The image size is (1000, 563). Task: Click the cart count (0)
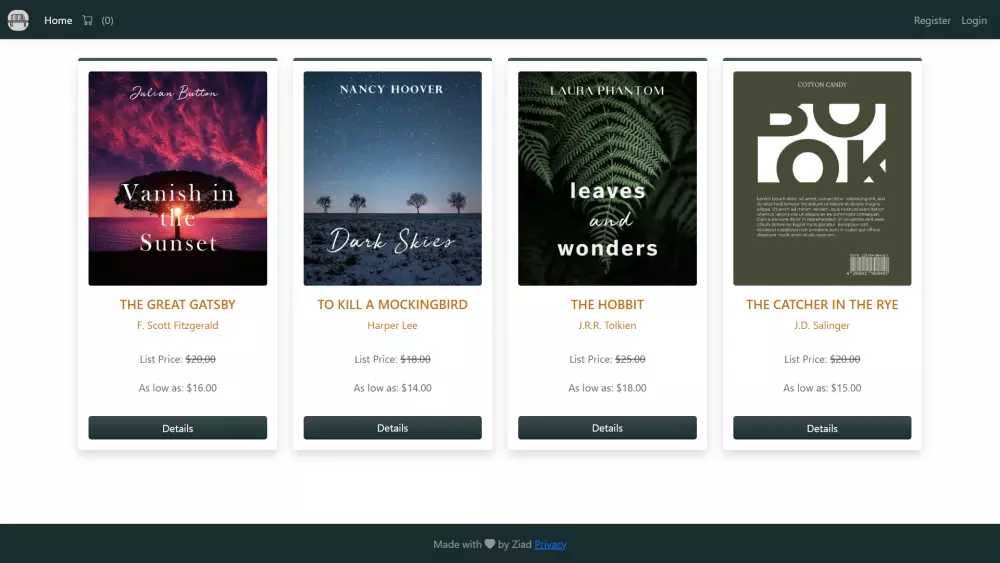pos(107,20)
